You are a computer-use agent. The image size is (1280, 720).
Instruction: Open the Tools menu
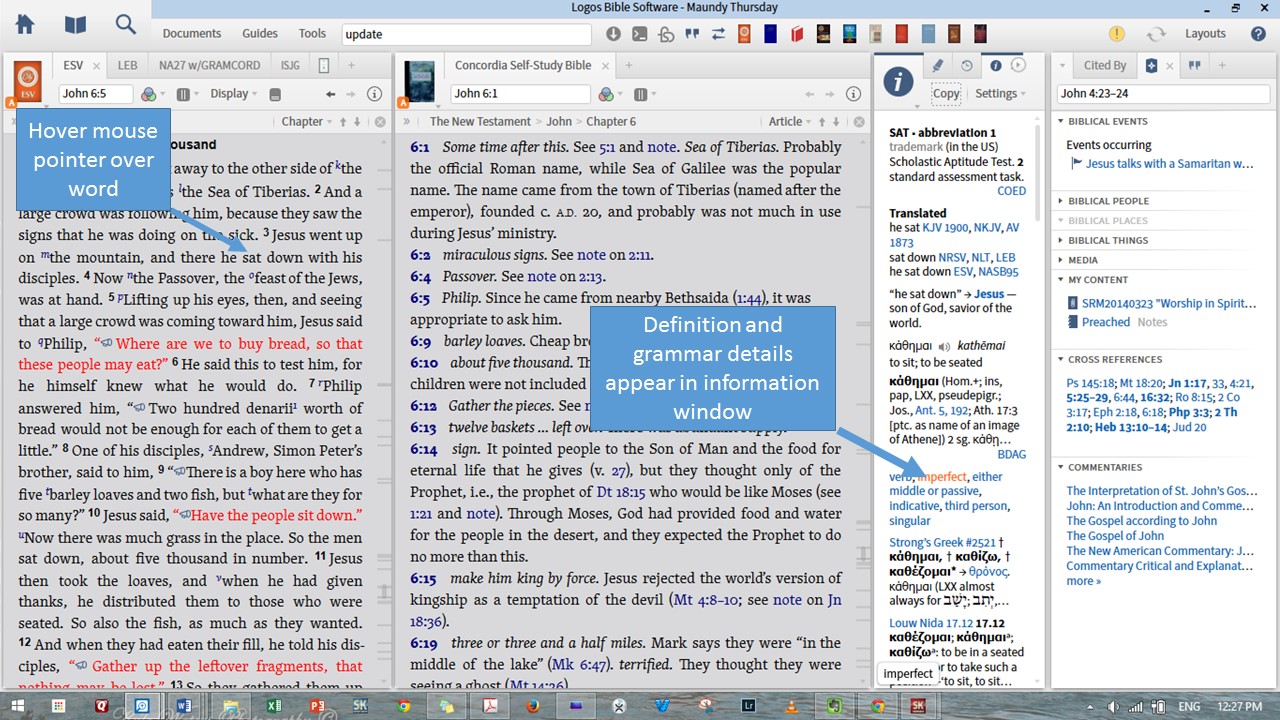click(x=312, y=33)
